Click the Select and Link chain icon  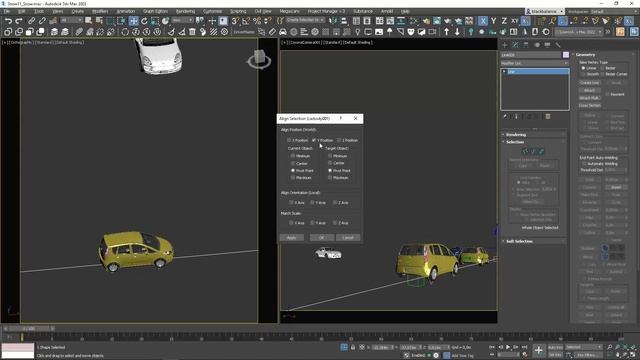tap(31, 21)
